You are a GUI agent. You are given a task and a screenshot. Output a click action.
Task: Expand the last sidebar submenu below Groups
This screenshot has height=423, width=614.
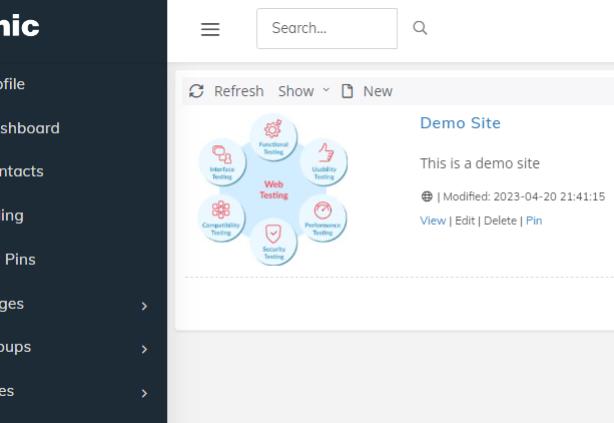pos(144,393)
